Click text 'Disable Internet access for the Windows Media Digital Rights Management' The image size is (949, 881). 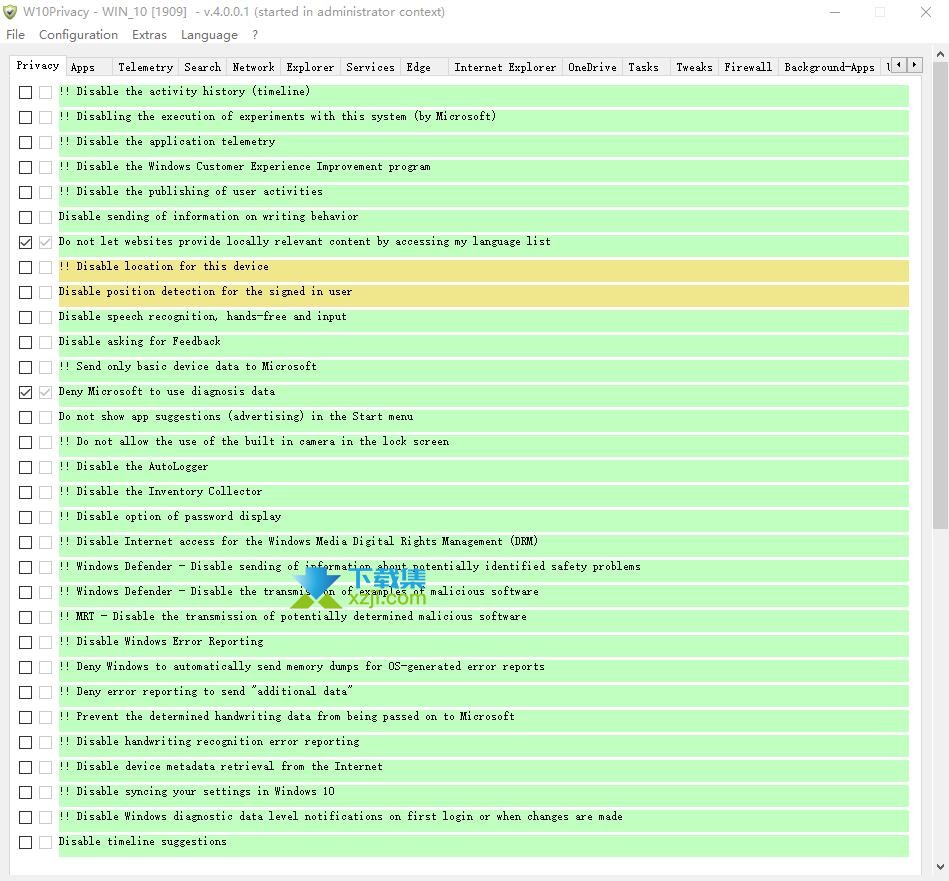tap(289, 541)
